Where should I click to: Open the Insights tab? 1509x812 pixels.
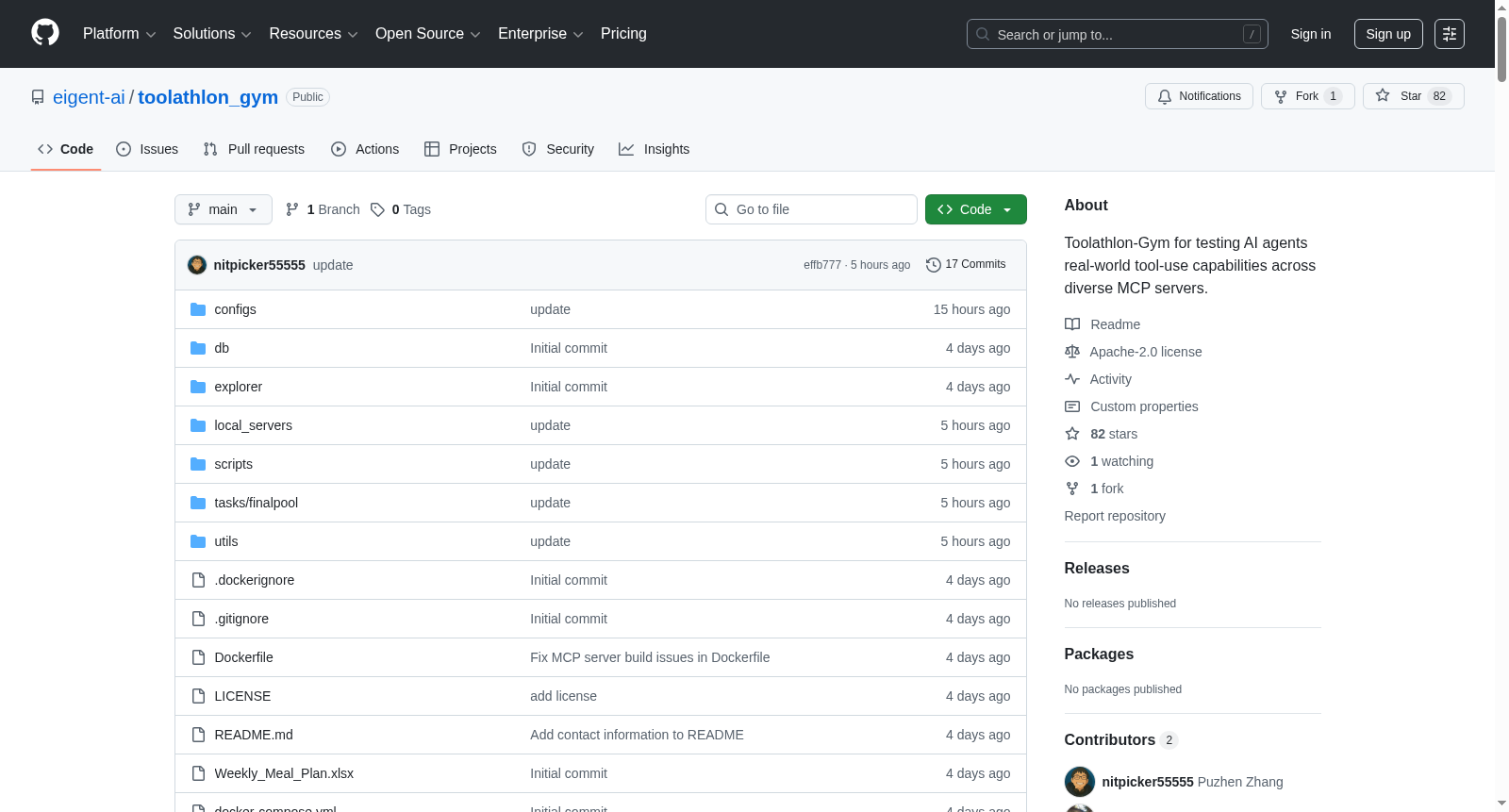point(655,149)
